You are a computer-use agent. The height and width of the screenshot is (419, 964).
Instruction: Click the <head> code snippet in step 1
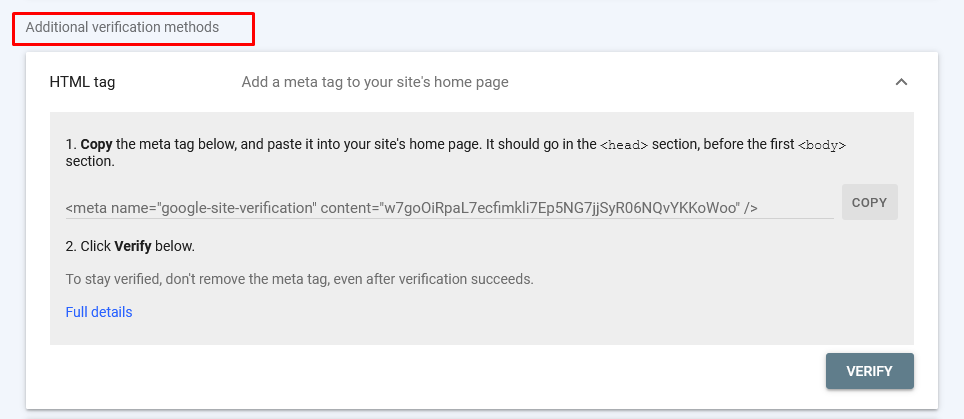click(624, 146)
